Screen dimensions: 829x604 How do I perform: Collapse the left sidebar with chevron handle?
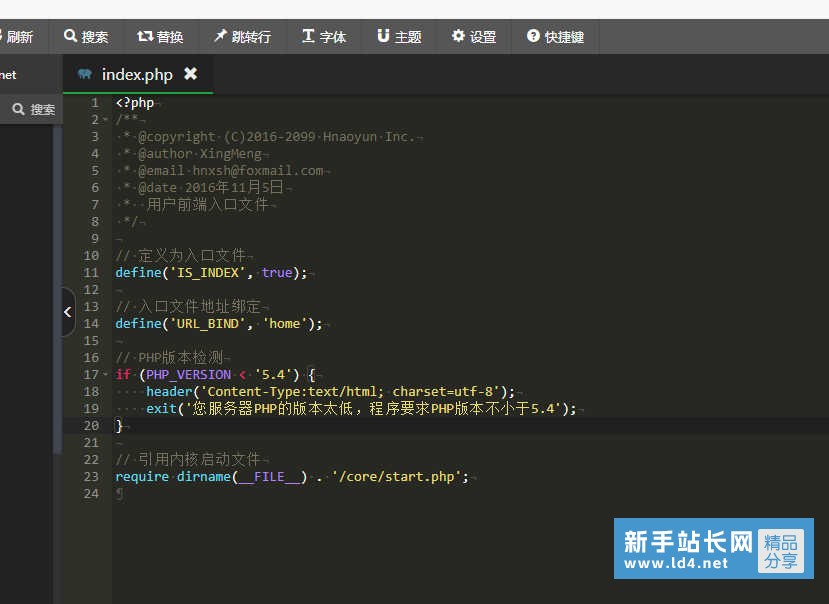[x=67, y=312]
